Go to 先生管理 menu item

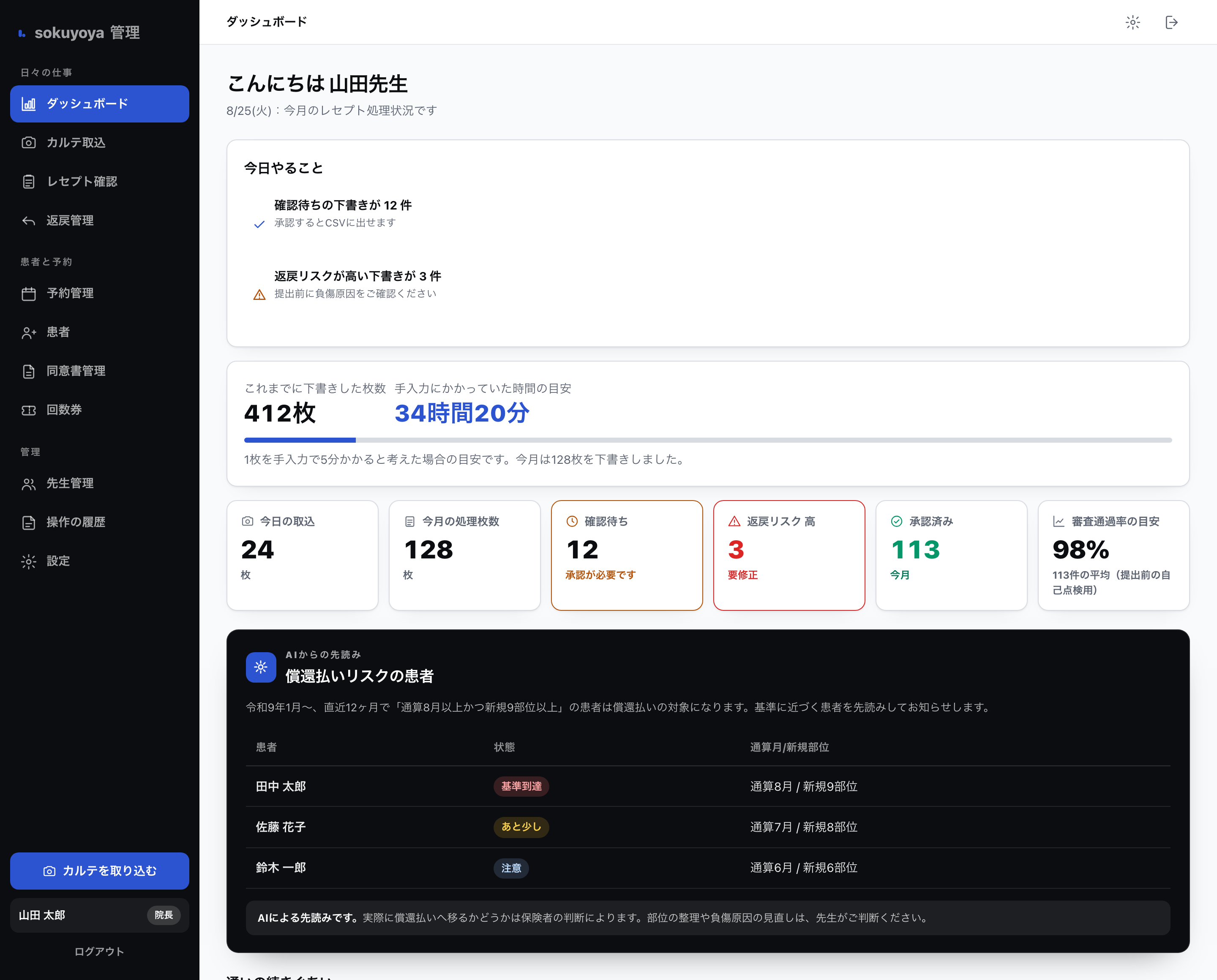[99, 484]
